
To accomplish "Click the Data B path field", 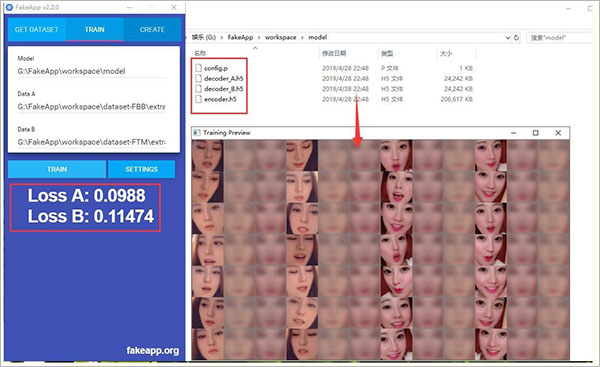I will coord(92,142).
